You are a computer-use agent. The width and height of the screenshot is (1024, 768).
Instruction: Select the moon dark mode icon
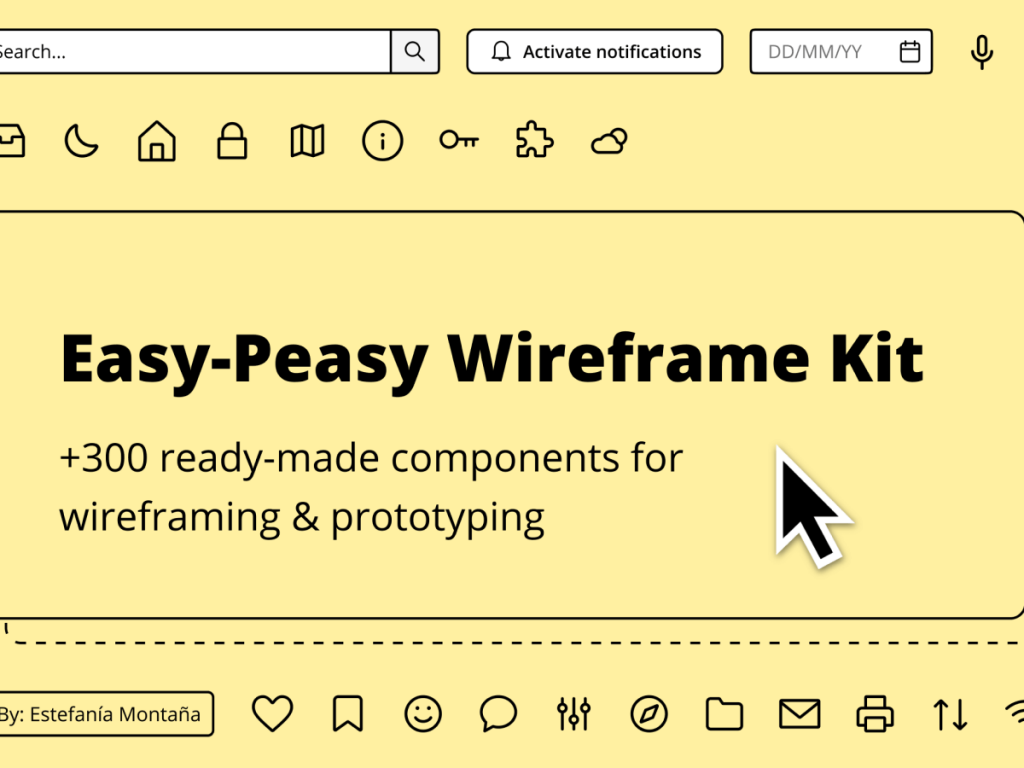pyautogui.click(x=81, y=141)
